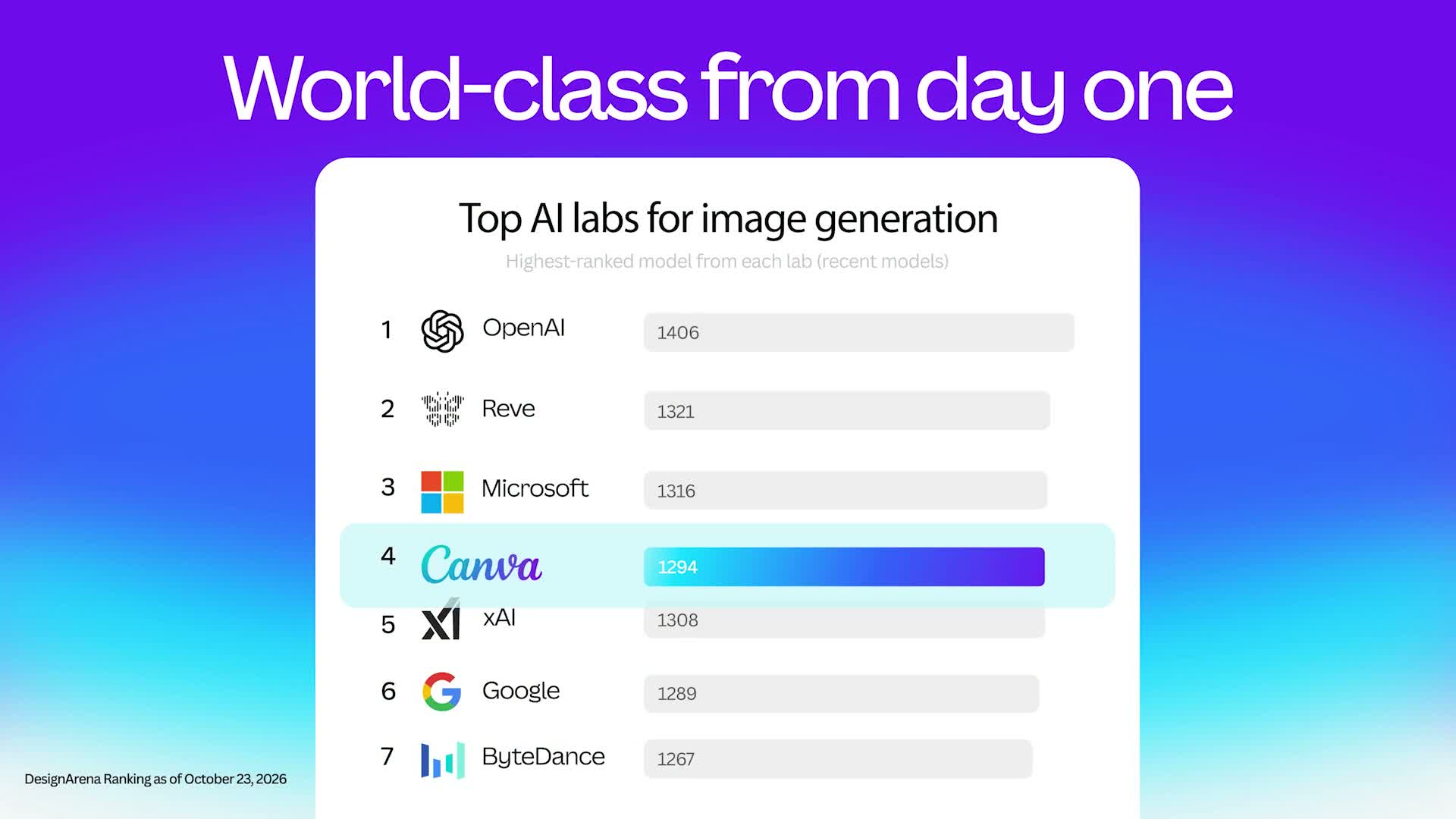Click the Reve logo icon
This screenshot has width=1456, height=819.
tap(442, 409)
